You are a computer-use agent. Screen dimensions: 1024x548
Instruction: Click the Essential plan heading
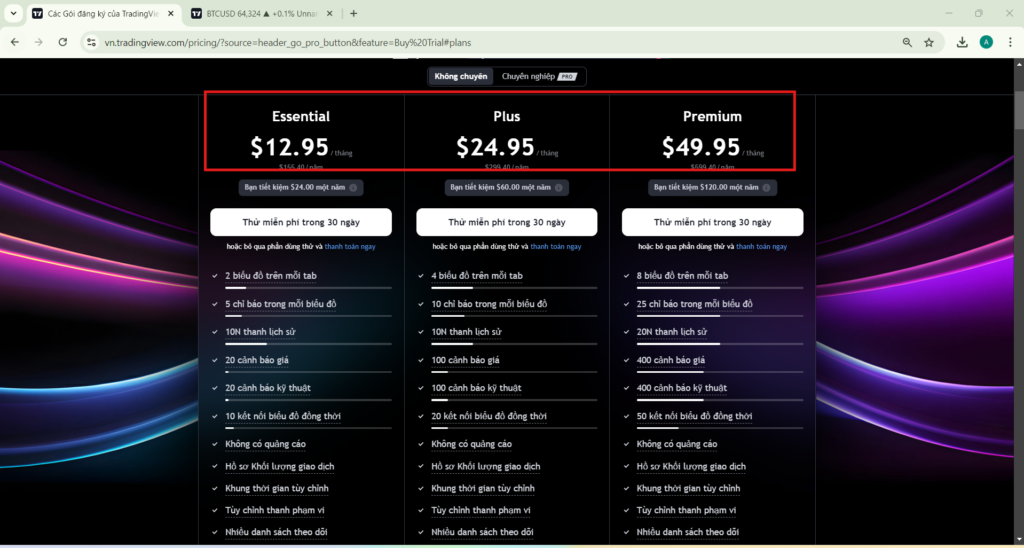pos(301,116)
